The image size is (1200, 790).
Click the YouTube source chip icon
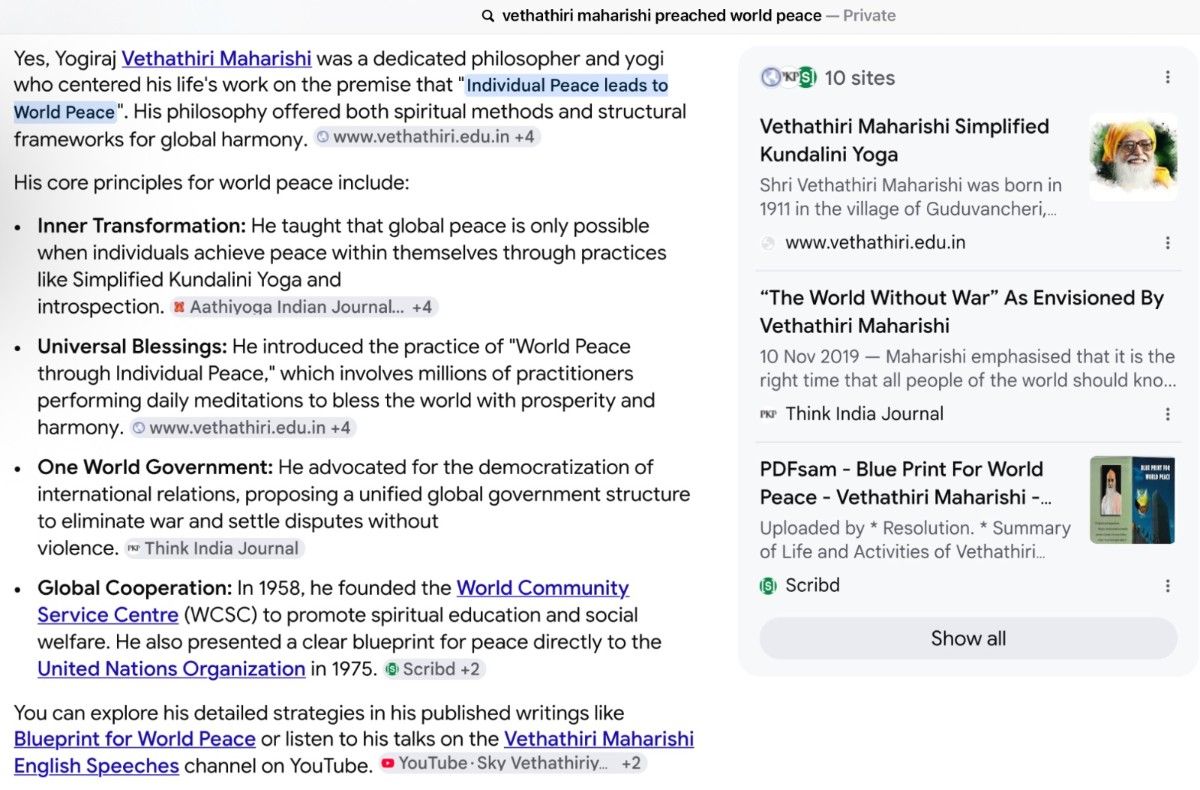click(388, 763)
